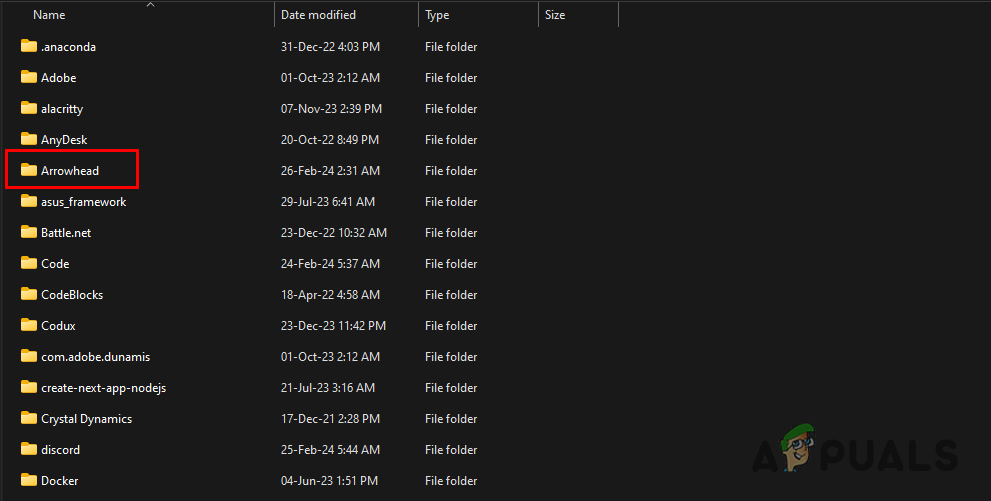Click the Adobe folder icon
The image size is (991, 501).
click(28, 78)
